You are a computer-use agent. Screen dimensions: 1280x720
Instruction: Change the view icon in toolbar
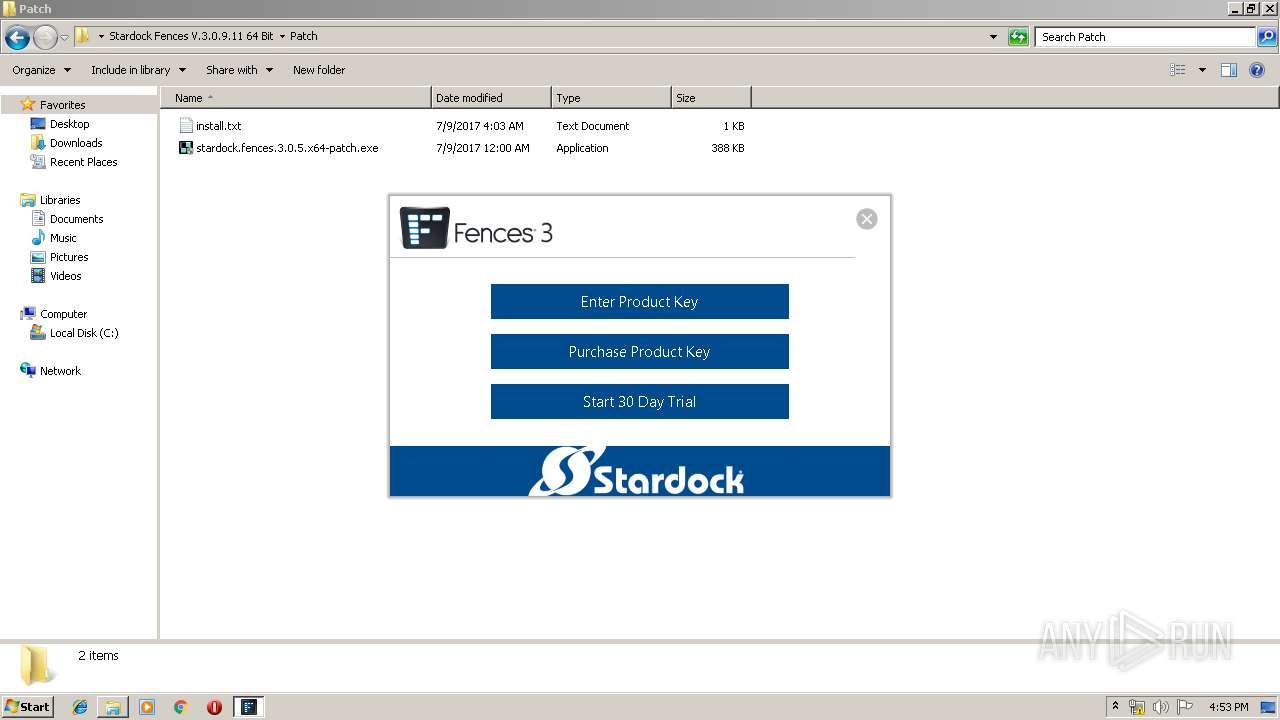[1178, 70]
